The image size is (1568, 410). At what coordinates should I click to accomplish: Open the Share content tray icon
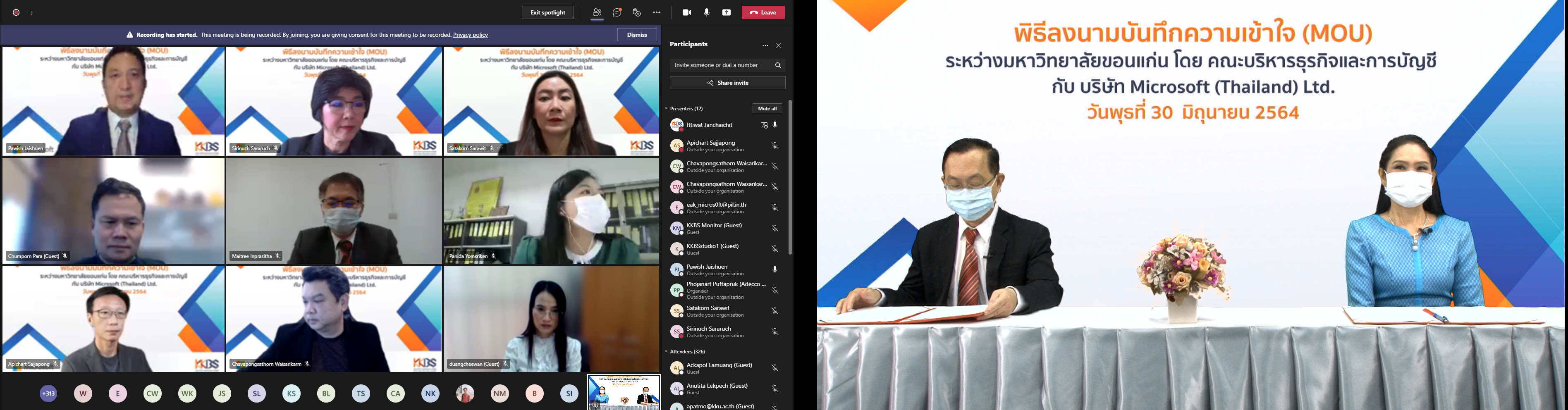[727, 12]
